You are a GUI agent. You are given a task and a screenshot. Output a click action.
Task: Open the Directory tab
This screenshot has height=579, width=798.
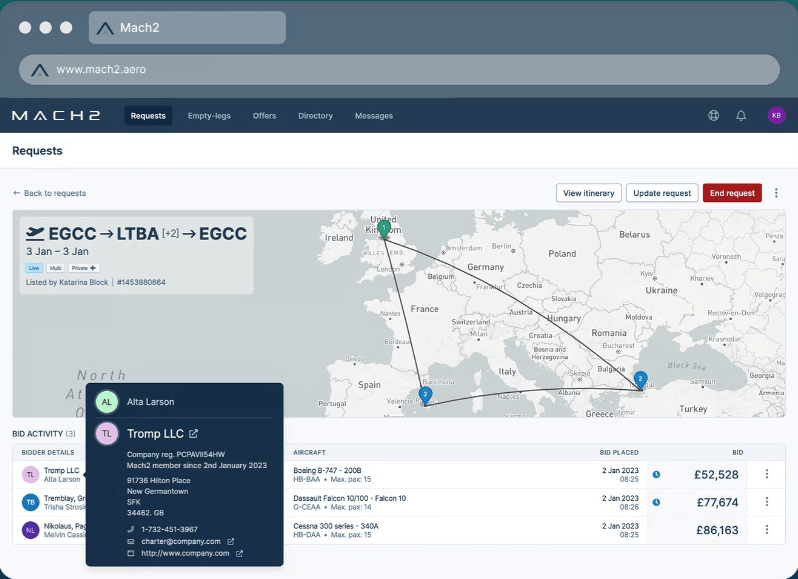(315, 116)
